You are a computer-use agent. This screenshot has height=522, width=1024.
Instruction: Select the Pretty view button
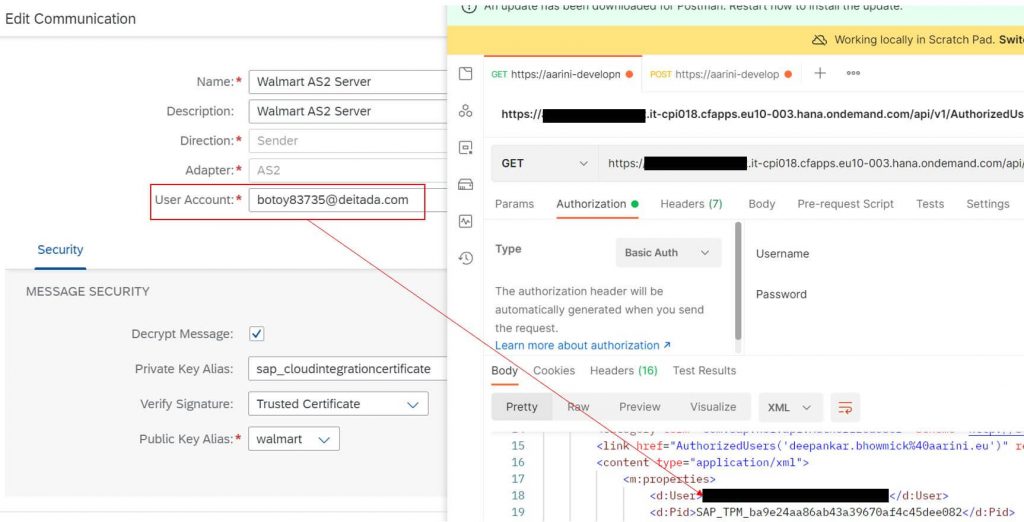(522, 407)
